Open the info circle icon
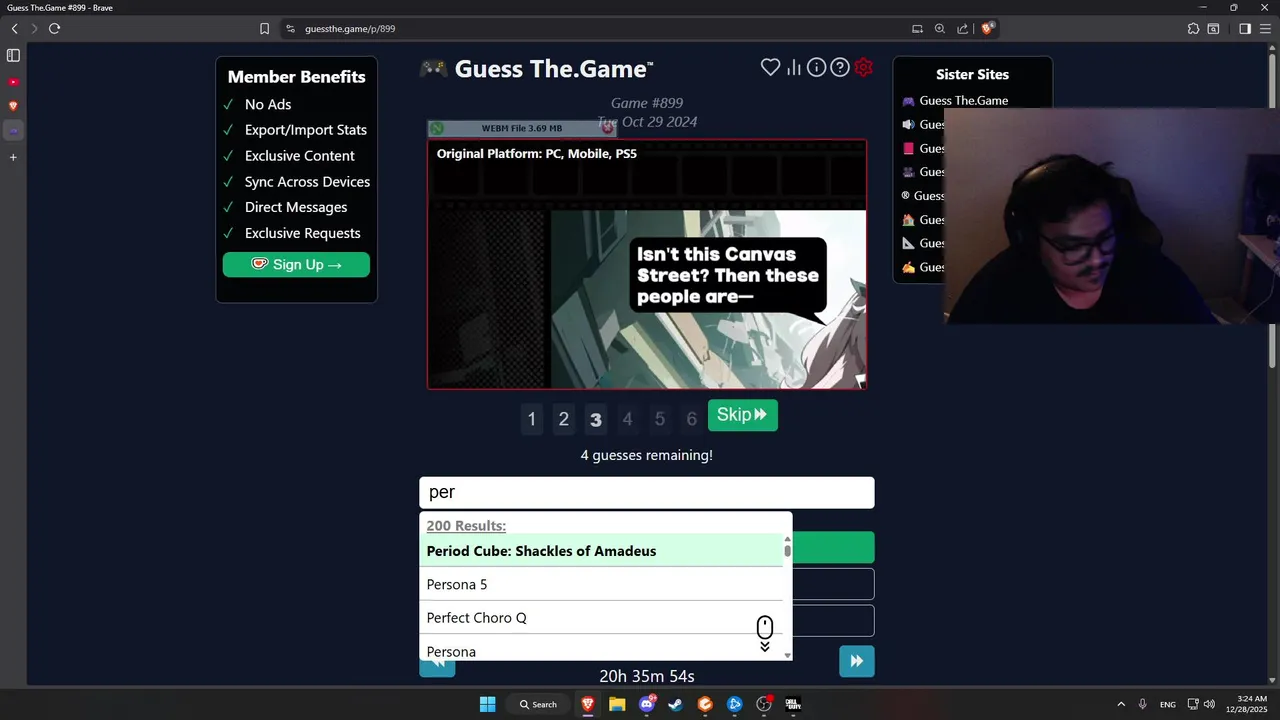This screenshot has width=1280, height=720. [817, 67]
